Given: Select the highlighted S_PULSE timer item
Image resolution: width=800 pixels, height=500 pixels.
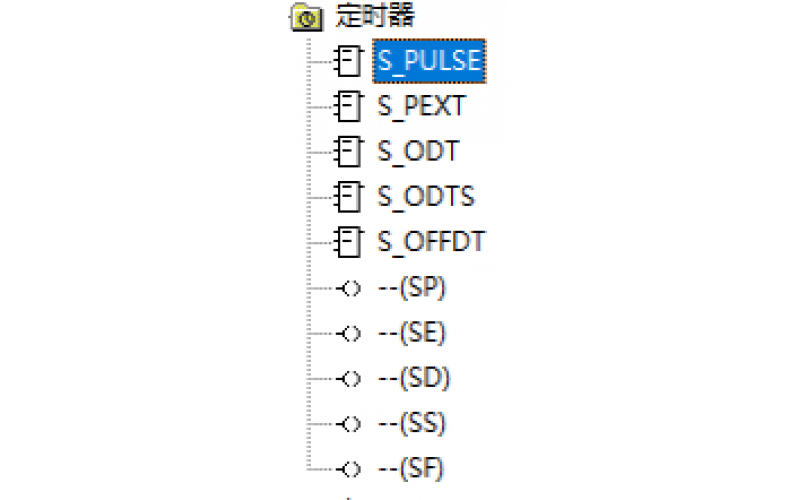Looking at the screenshot, I should point(429,62).
